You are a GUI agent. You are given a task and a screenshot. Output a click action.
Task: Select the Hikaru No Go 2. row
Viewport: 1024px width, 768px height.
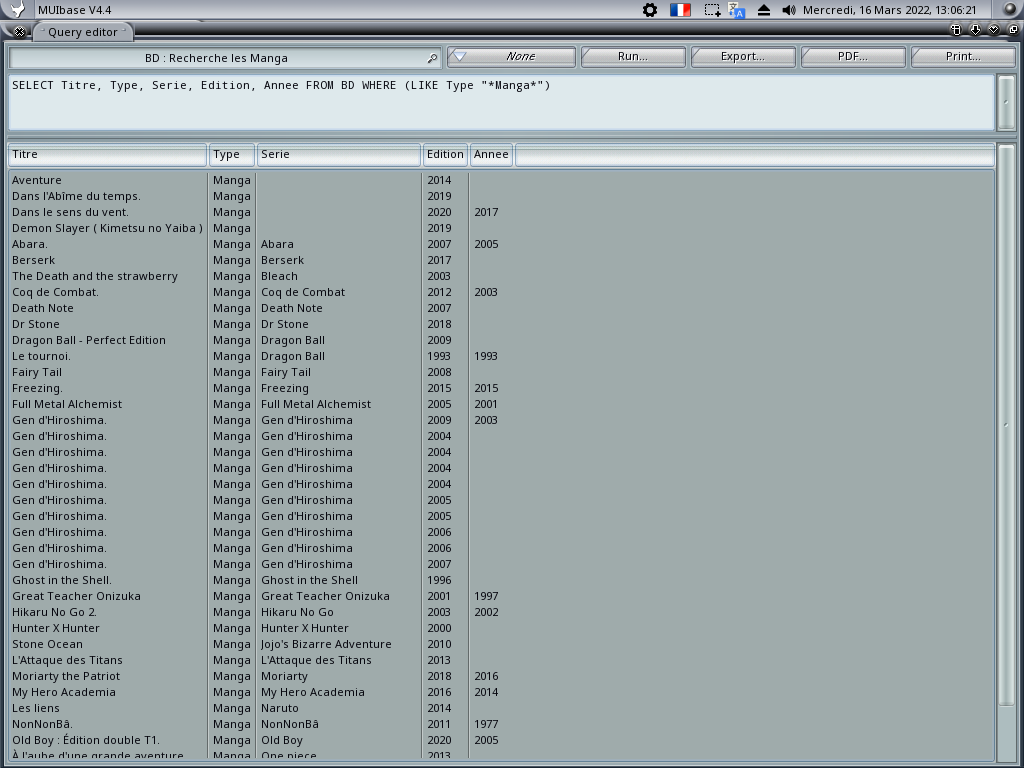[x=501, y=612]
